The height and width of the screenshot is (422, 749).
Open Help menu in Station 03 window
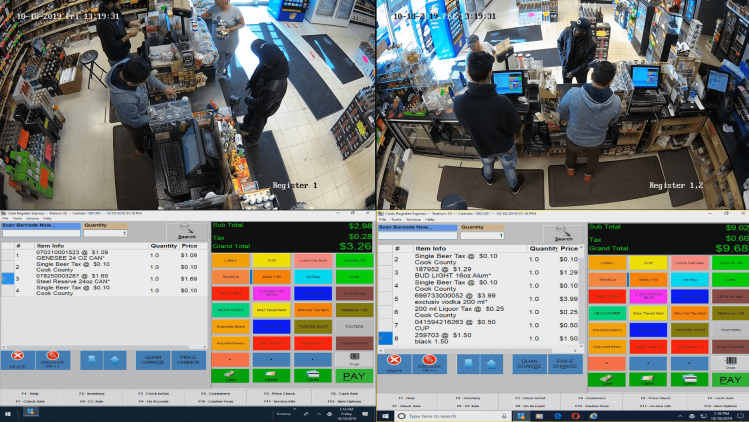[x=430, y=219]
